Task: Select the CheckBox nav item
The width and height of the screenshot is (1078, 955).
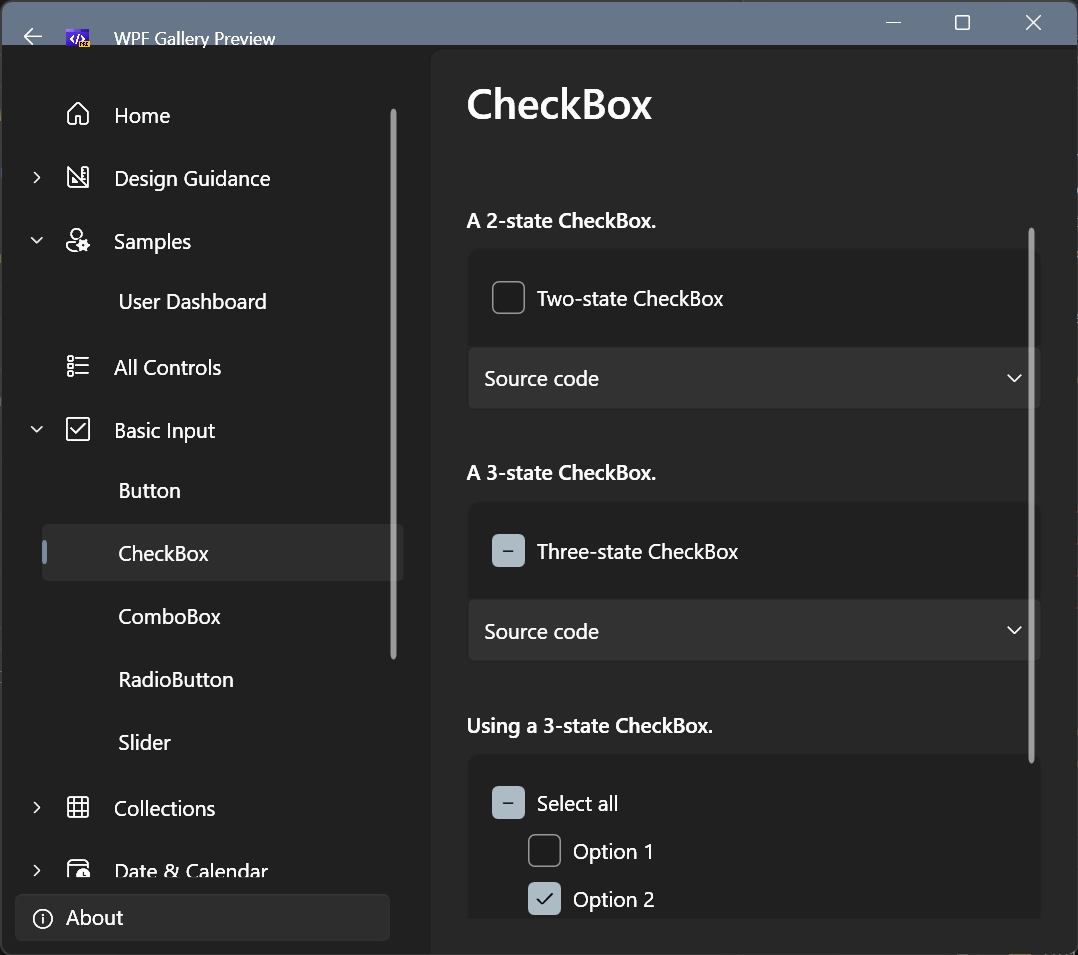Action: pyautogui.click(x=221, y=553)
